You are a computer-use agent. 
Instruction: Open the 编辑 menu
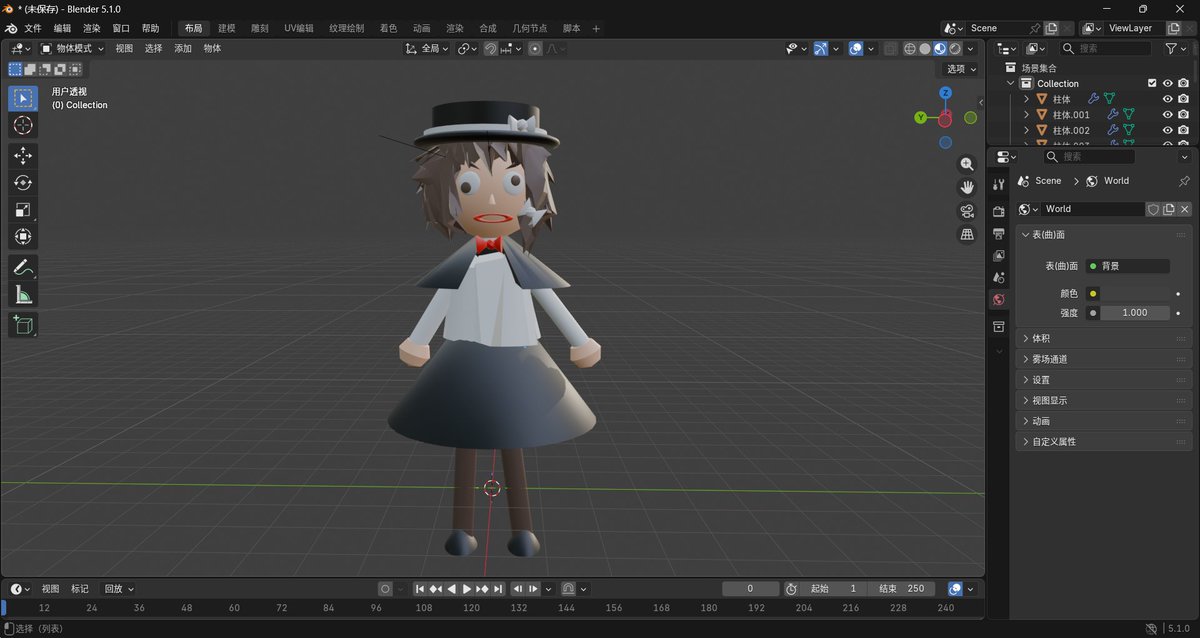(x=62, y=28)
